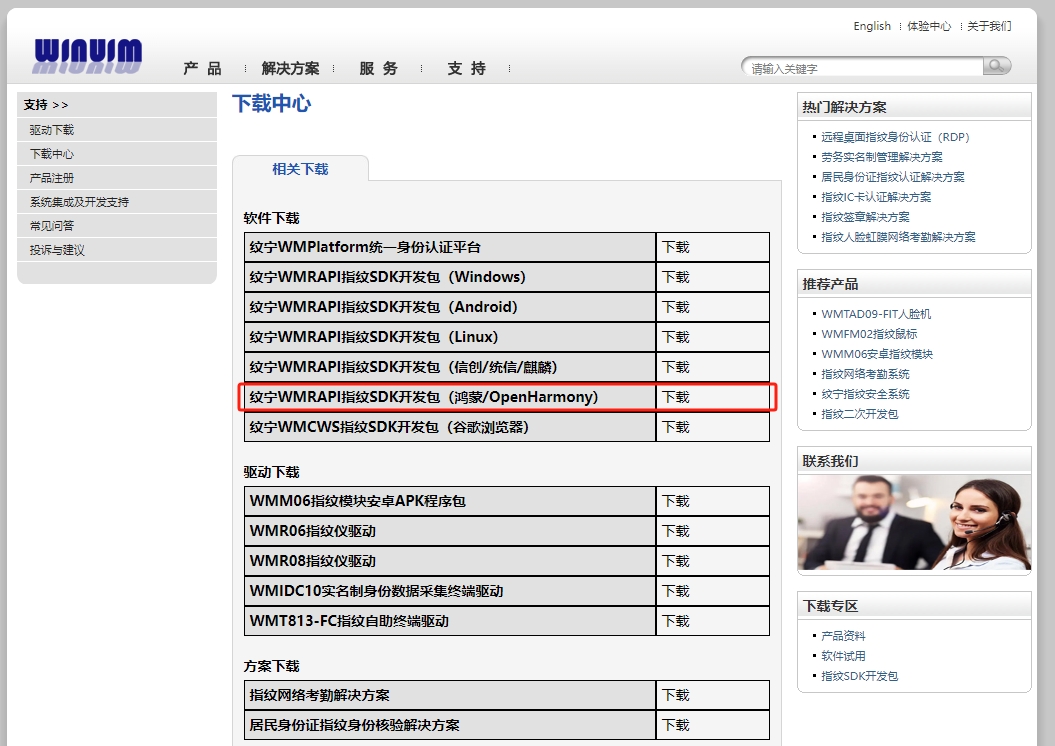Click 下载 for WMM06指纹模块安卓APK程序包

(676, 501)
